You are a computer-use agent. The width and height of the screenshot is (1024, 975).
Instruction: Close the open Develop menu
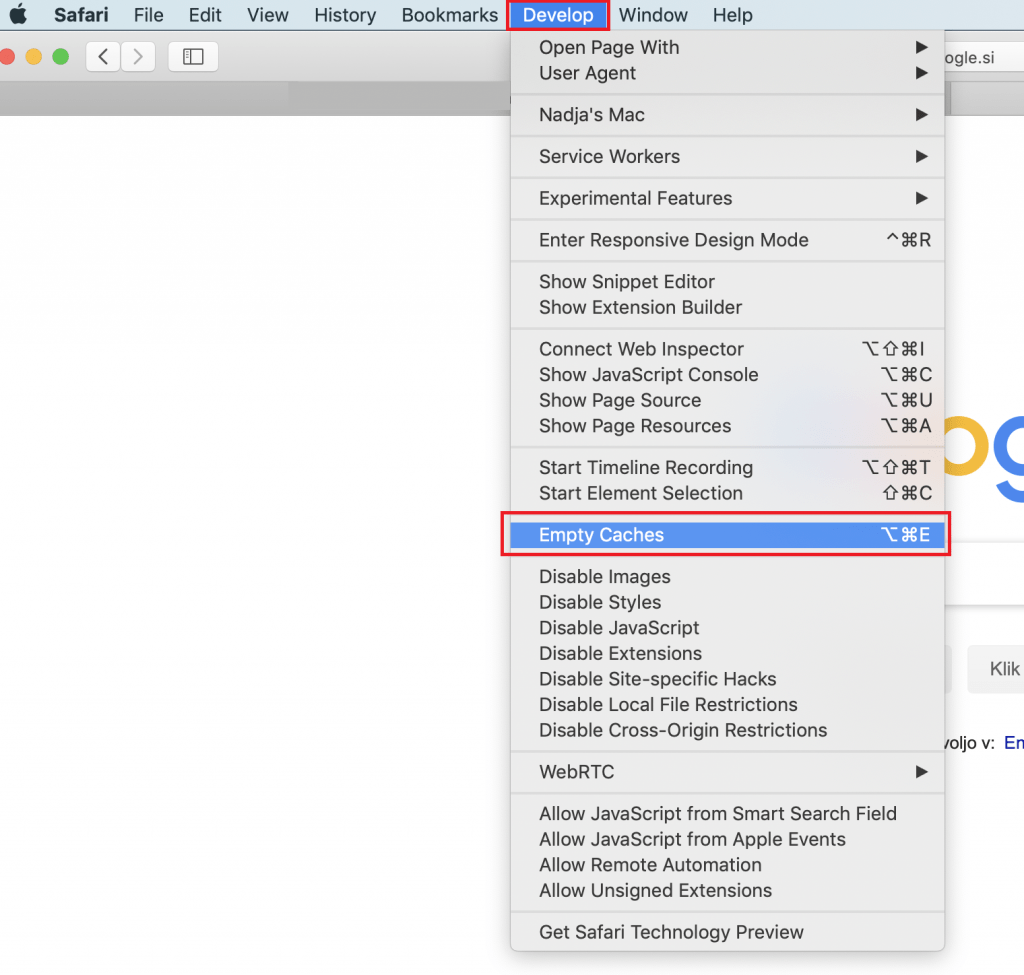click(558, 14)
